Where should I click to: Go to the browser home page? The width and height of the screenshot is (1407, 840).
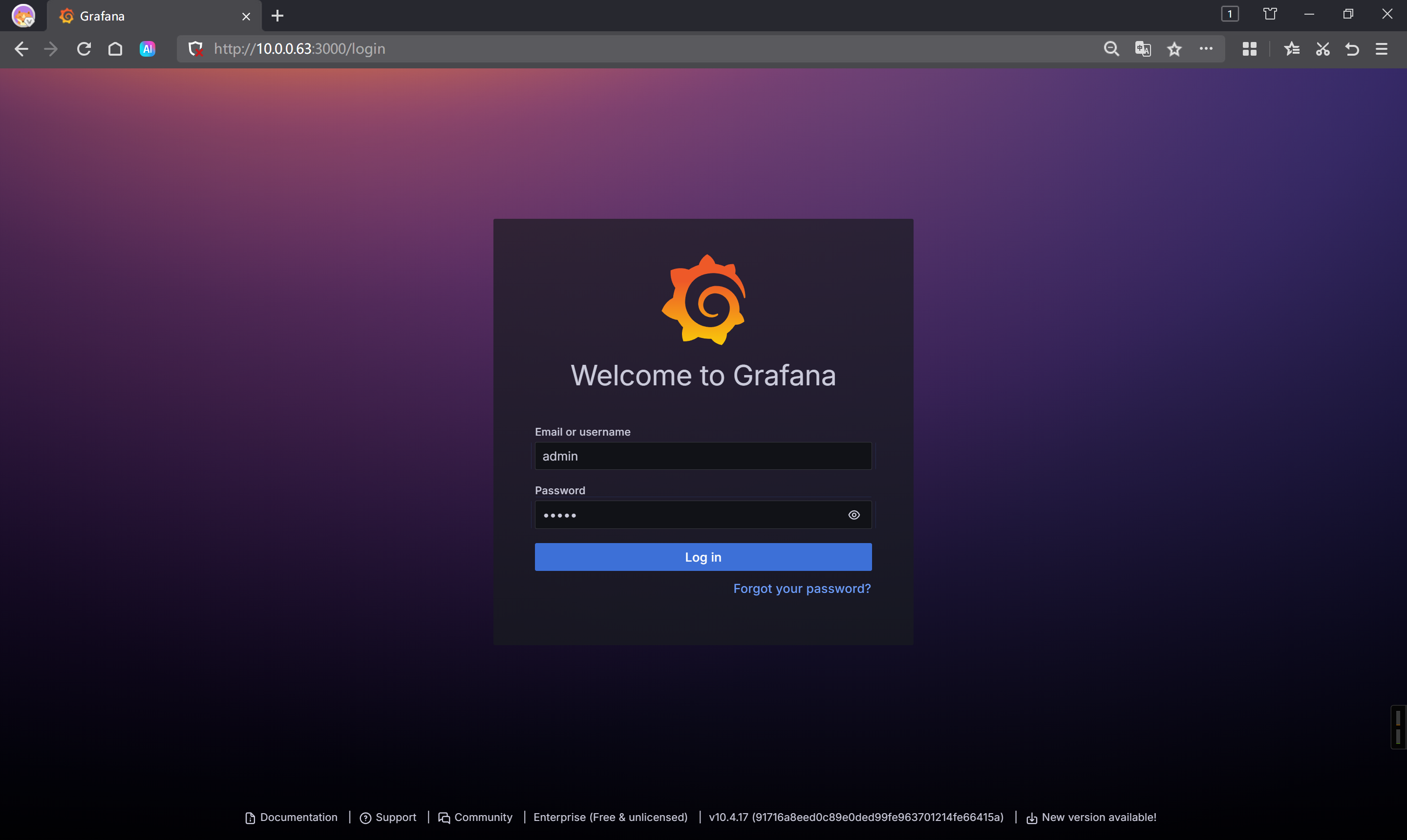click(x=115, y=49)
